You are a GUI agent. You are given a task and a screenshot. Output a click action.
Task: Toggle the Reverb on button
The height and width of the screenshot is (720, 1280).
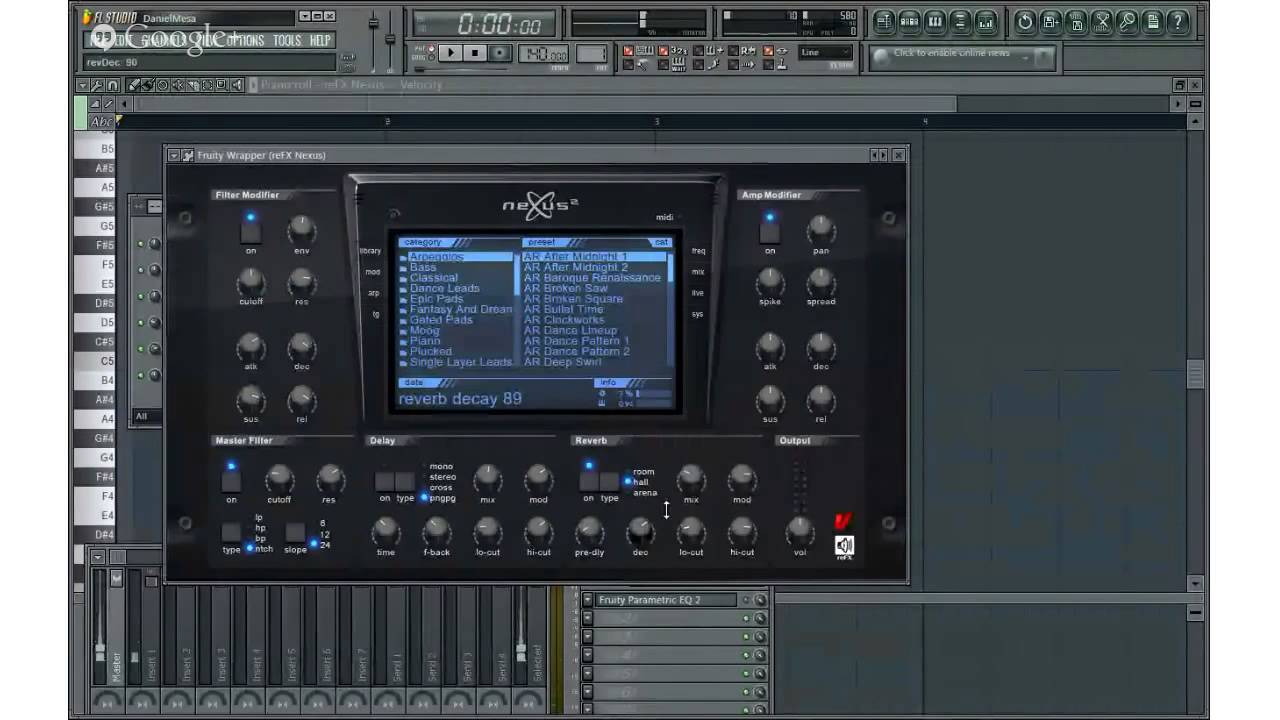[x=589, y=481]
